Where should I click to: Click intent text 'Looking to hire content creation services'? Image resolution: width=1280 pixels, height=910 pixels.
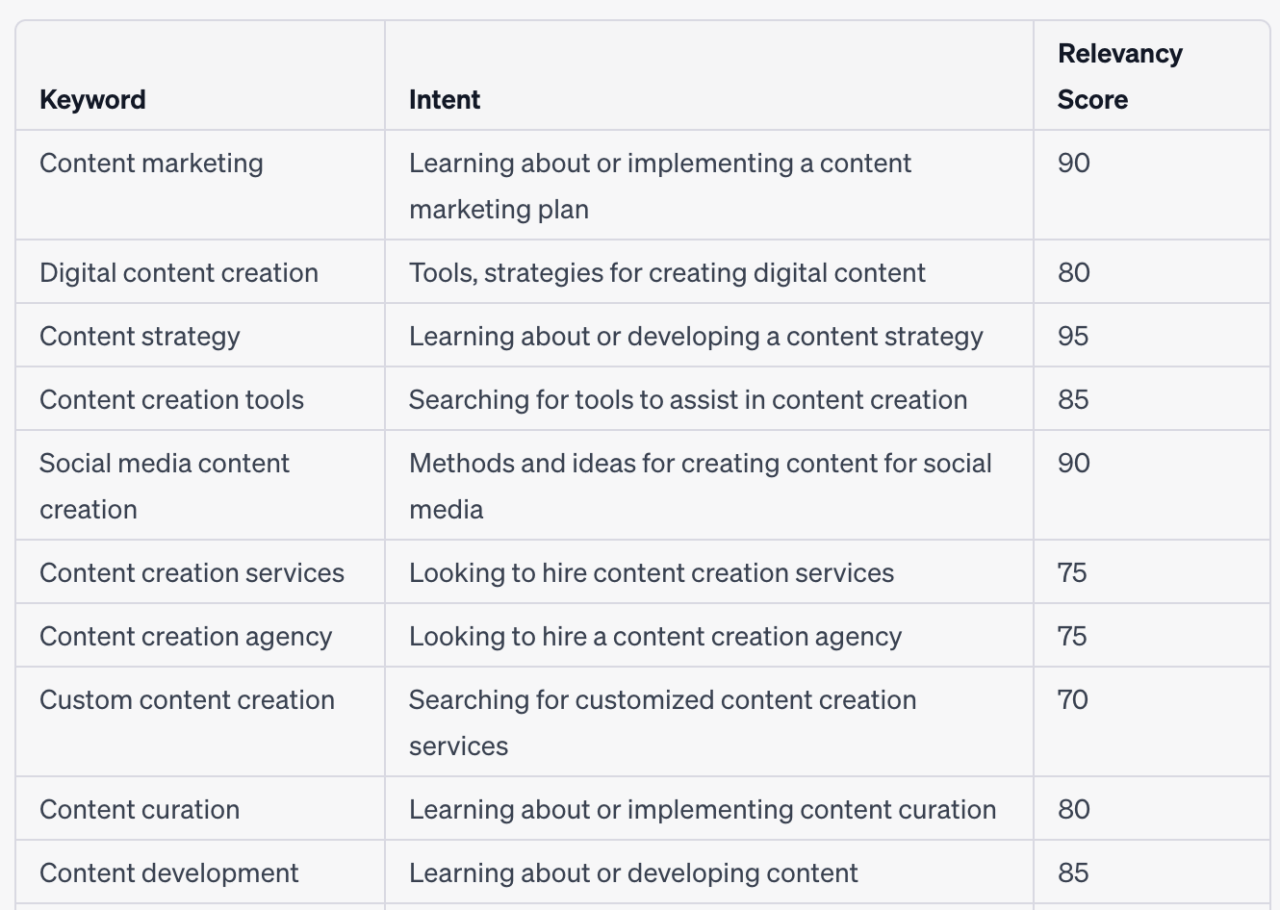[651, 573]
